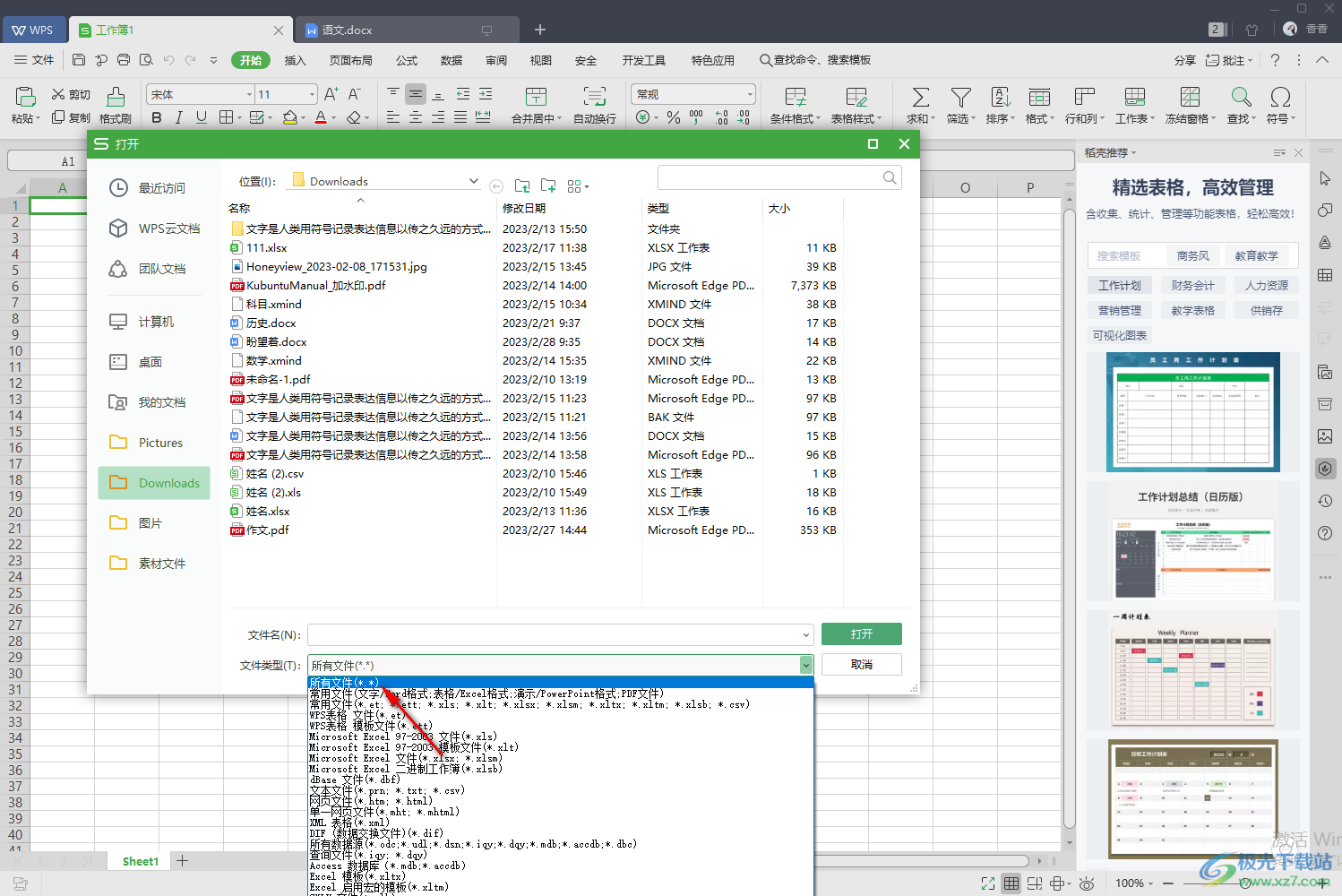Viewport: 1342px width, 896px height.
Task: Go up one folder level icon
Action: (x=522, y=186)
